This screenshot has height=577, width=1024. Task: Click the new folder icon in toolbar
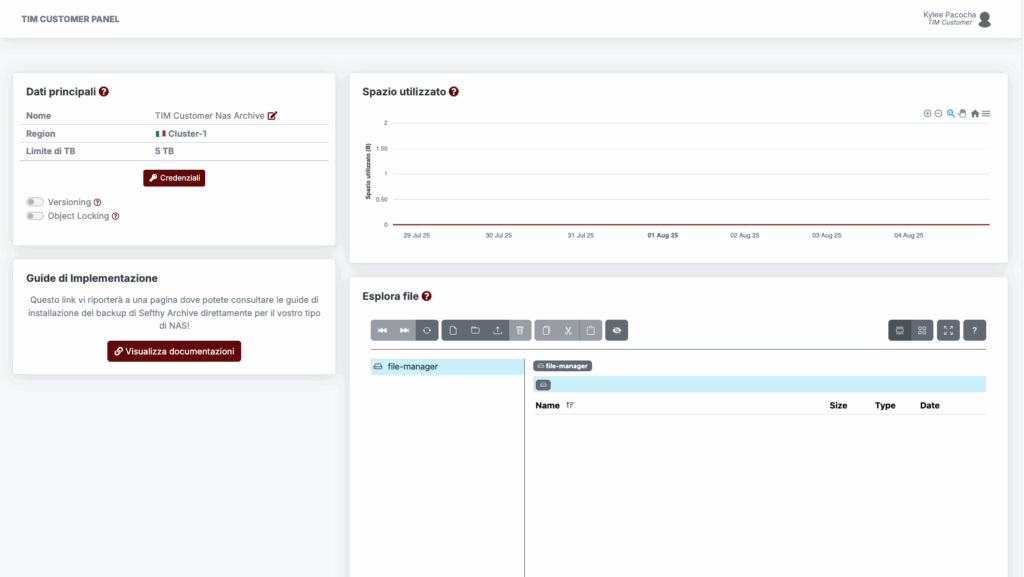click(x=475, y=330)
